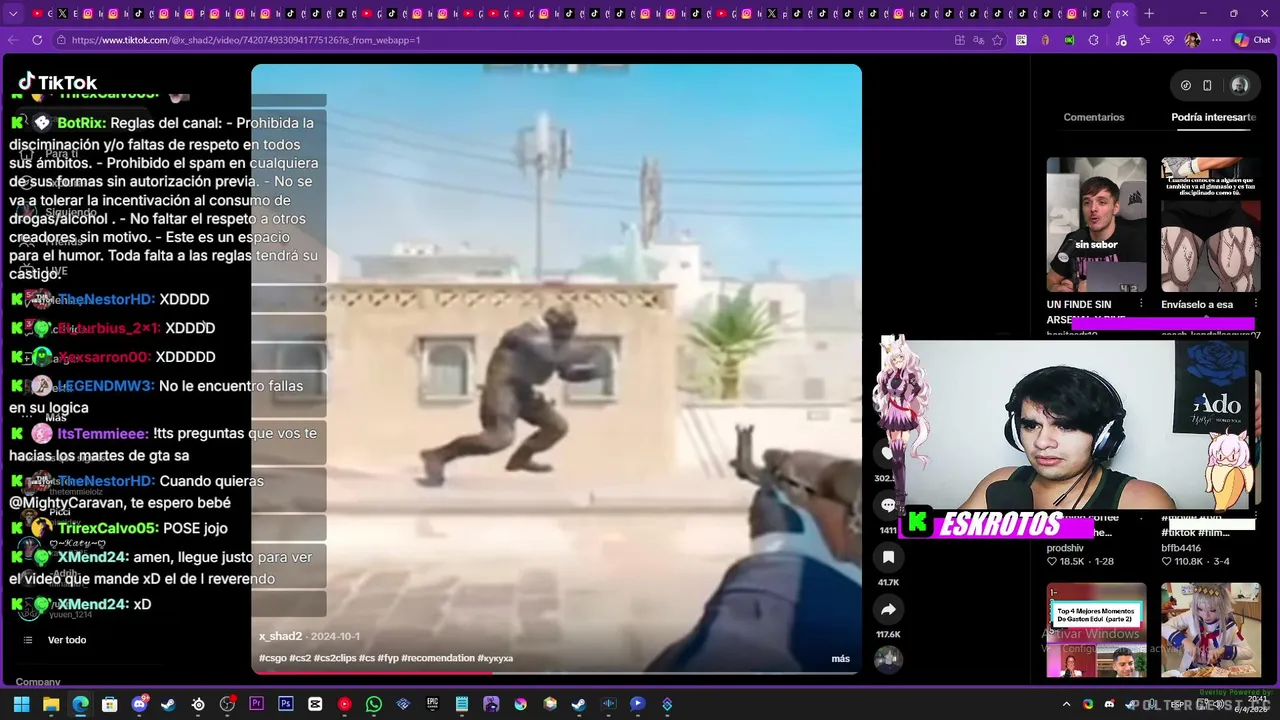Screen dimensions: 1280x720
Task: Close the current TikTok tab
Action: pyautogui.click(x=1123, y=13)
